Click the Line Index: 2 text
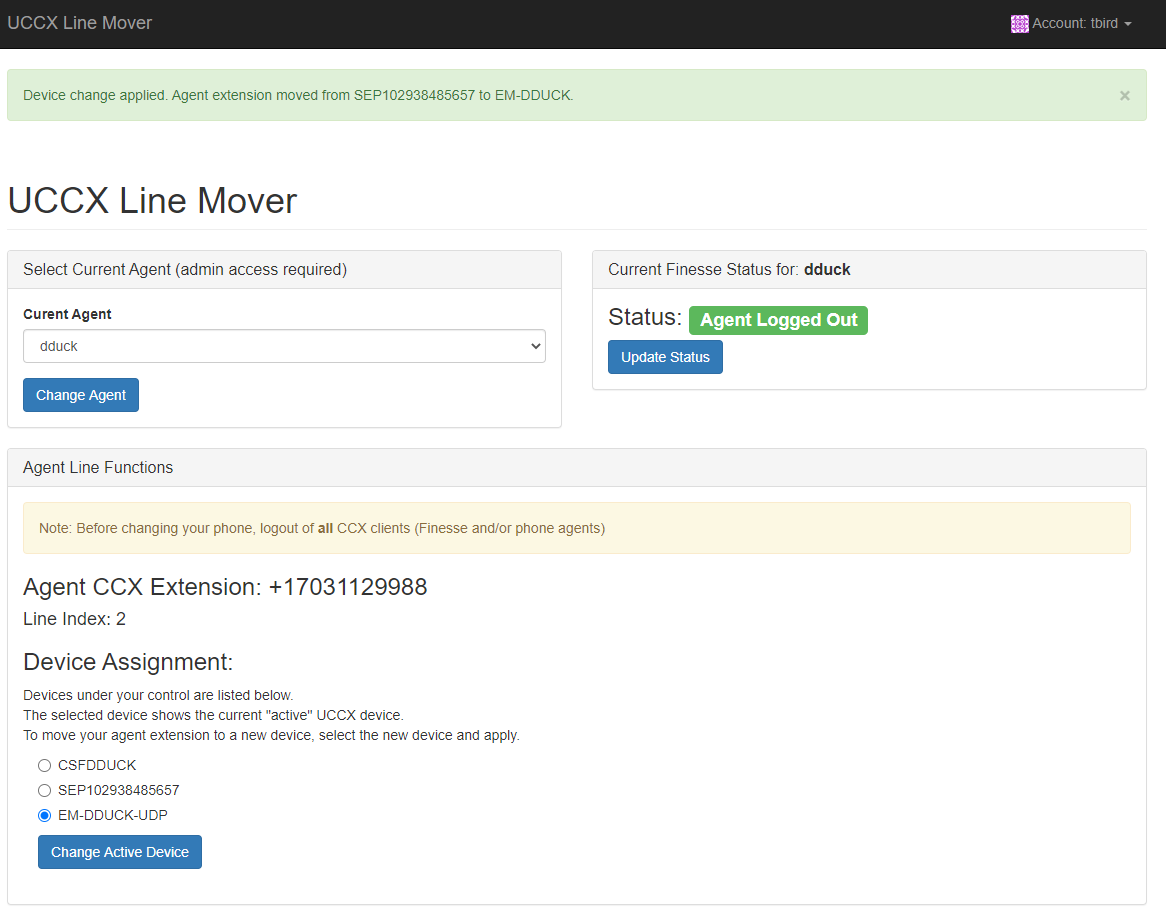Viewport: 1166px width, 917px height. coord(74,619)
